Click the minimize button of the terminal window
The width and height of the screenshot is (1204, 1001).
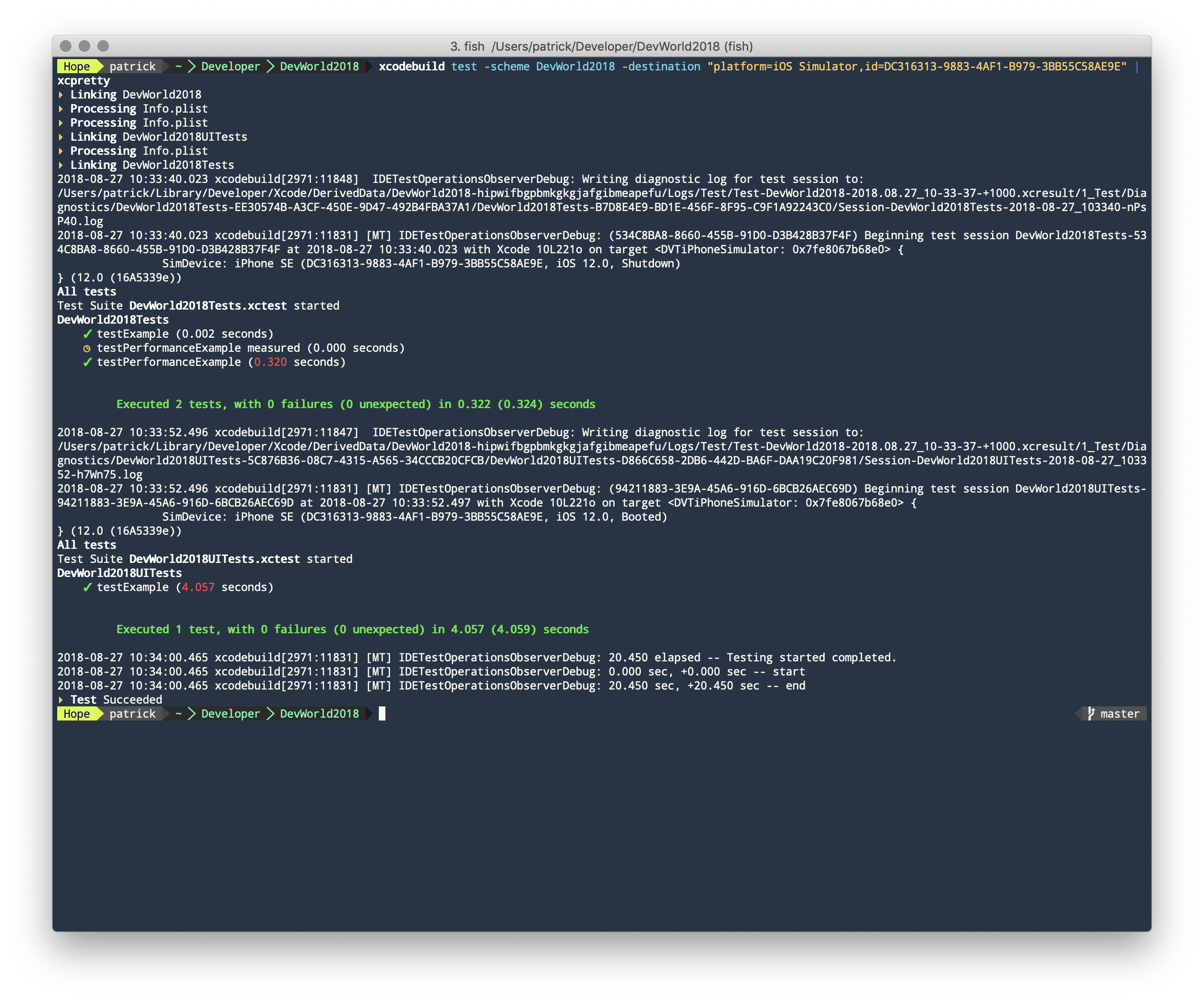point(84,46)
